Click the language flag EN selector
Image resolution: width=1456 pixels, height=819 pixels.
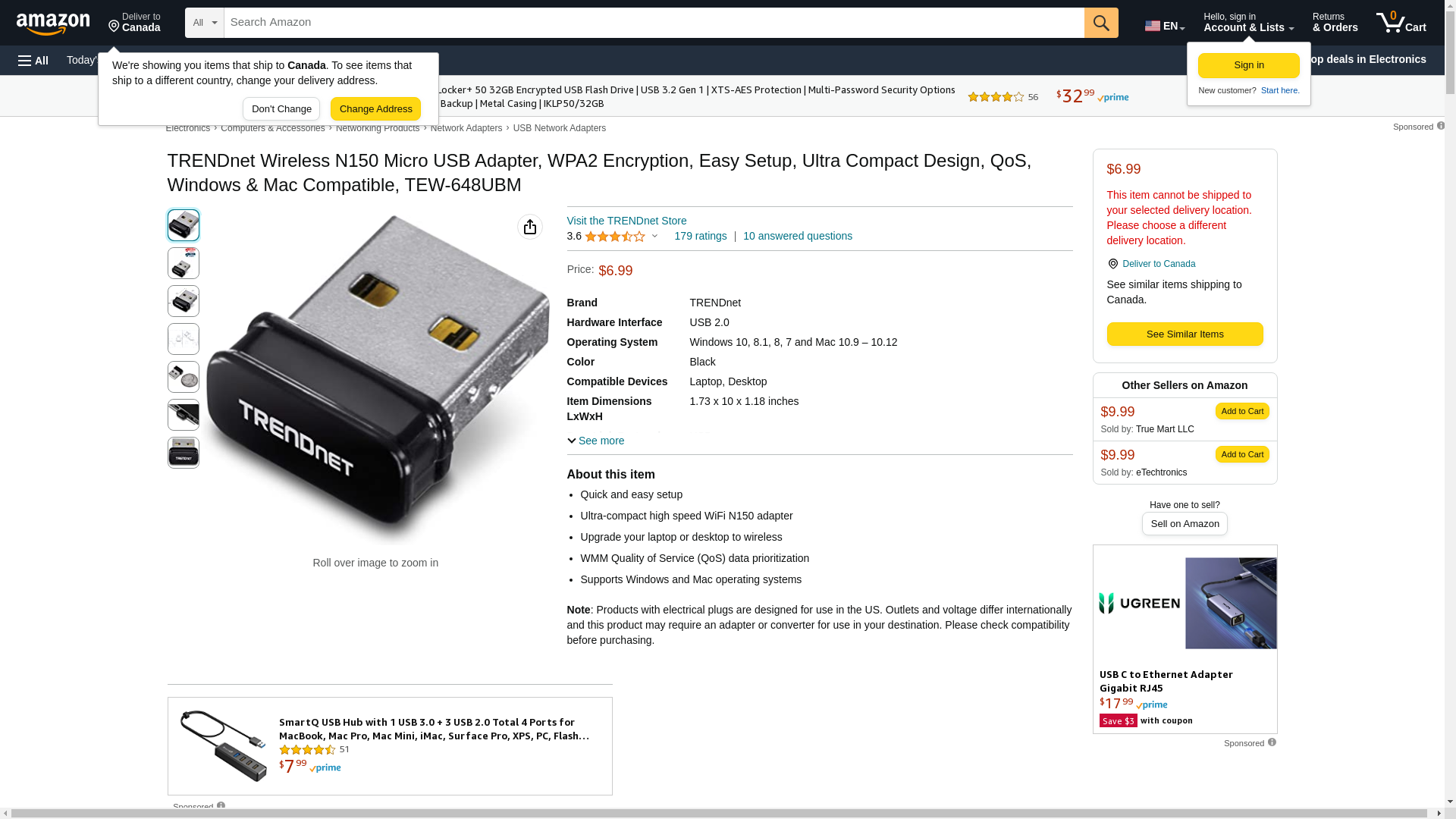pyautogui.click(x=1164, y=26)
